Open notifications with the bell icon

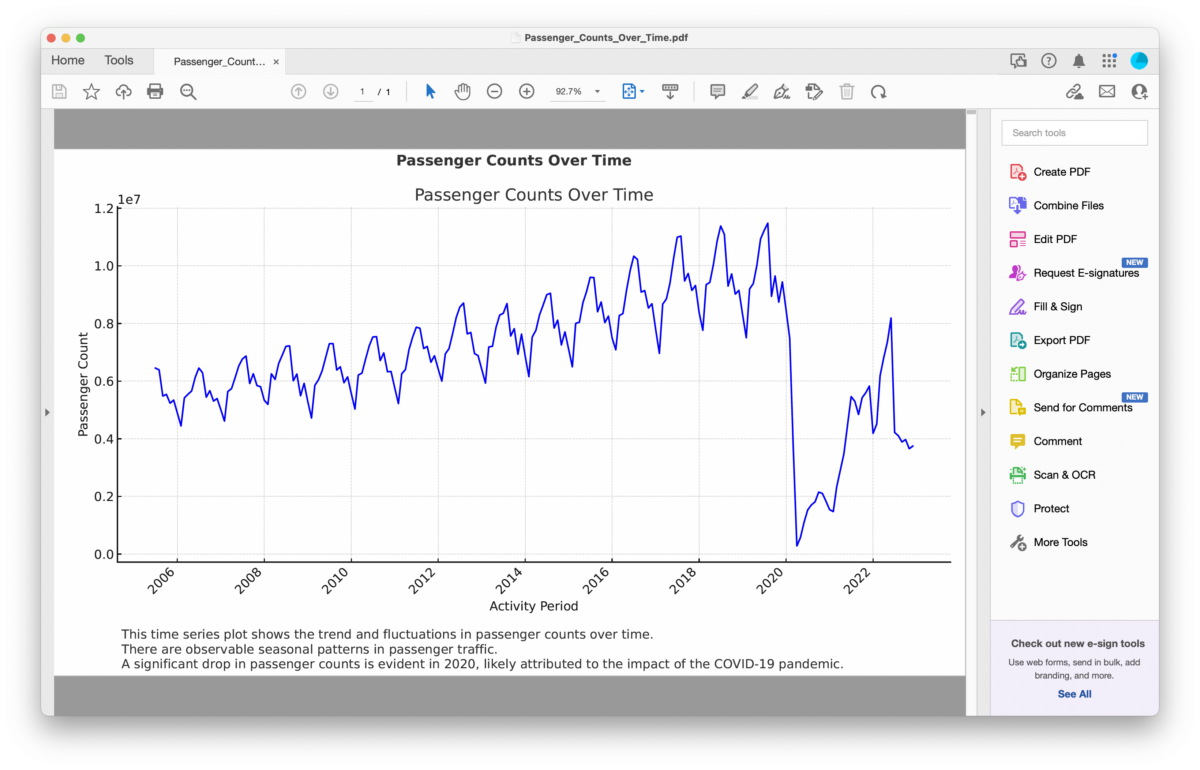coord(1079,60)
